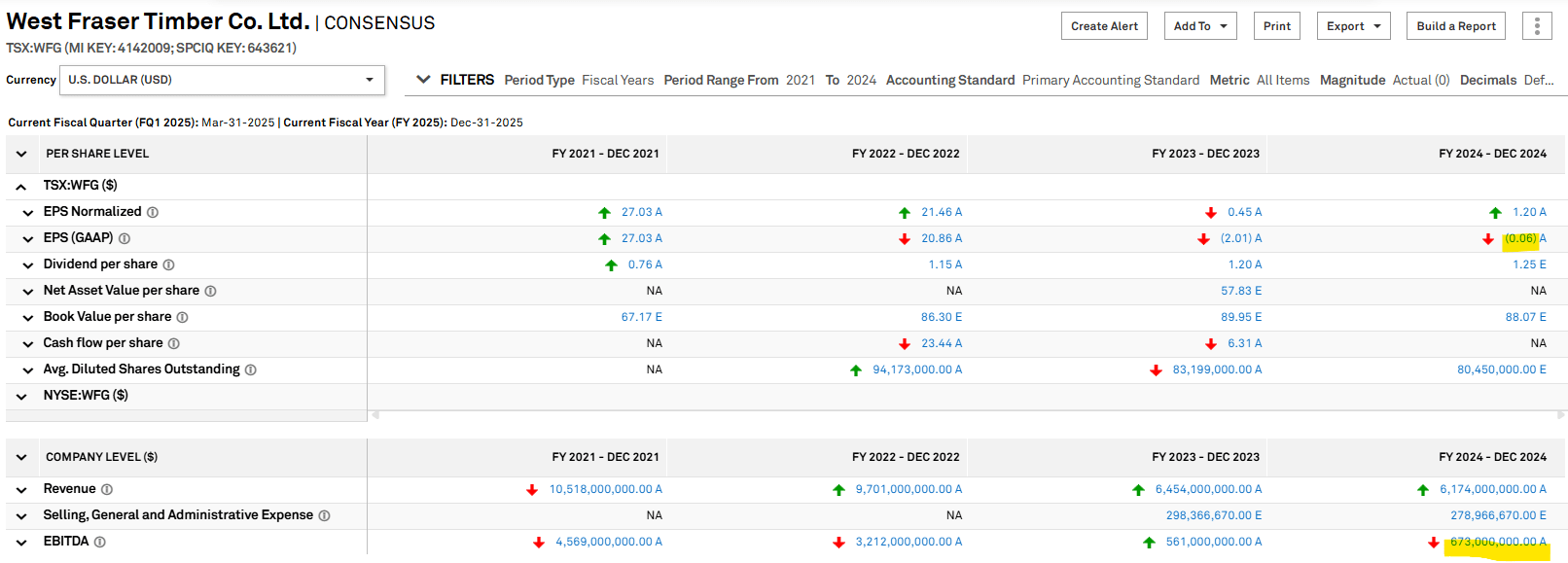Click the Create Alert button
The width and height of the screenshot is (1568, 563).
pos(1104,26)
